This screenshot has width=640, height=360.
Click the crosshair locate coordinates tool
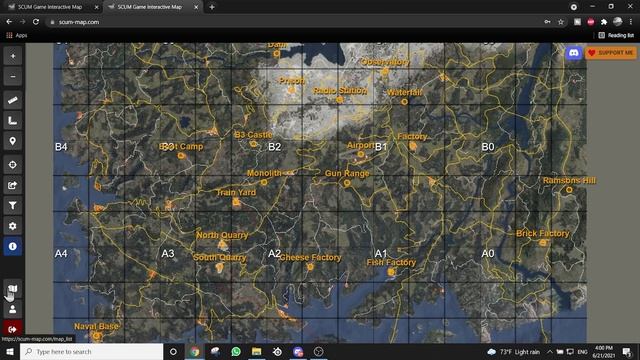[x=13, y=164]
